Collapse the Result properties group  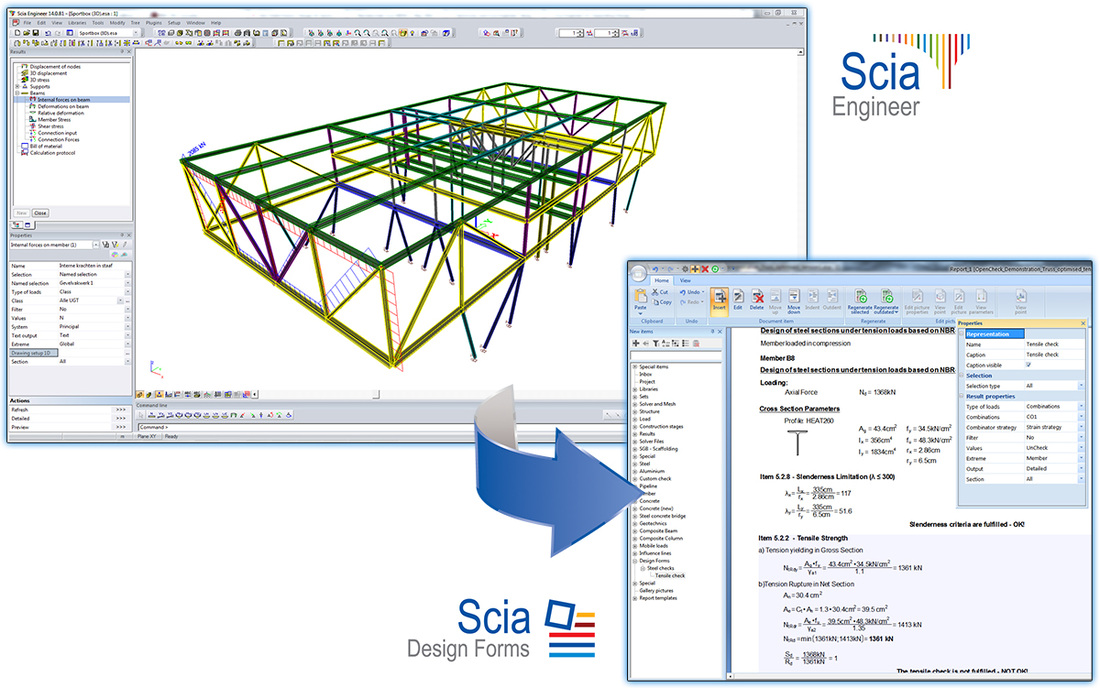(962, 396)
